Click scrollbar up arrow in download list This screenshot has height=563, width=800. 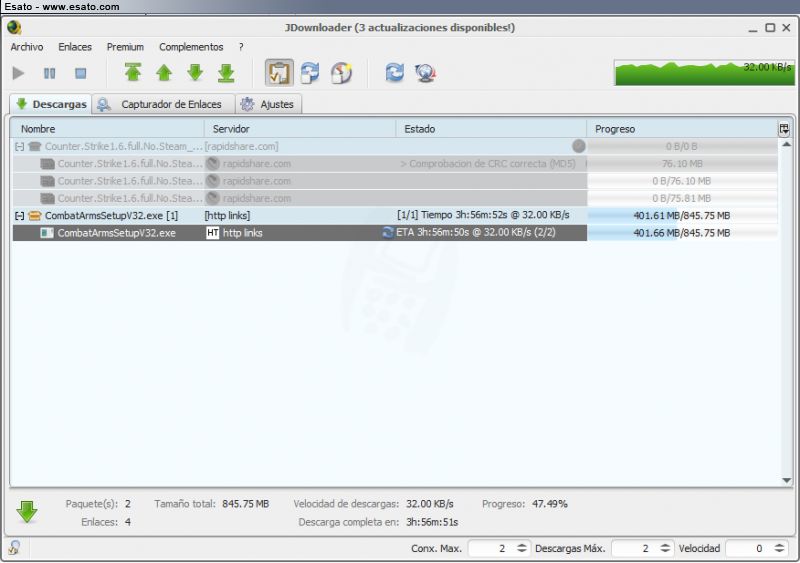coord(786,145)
